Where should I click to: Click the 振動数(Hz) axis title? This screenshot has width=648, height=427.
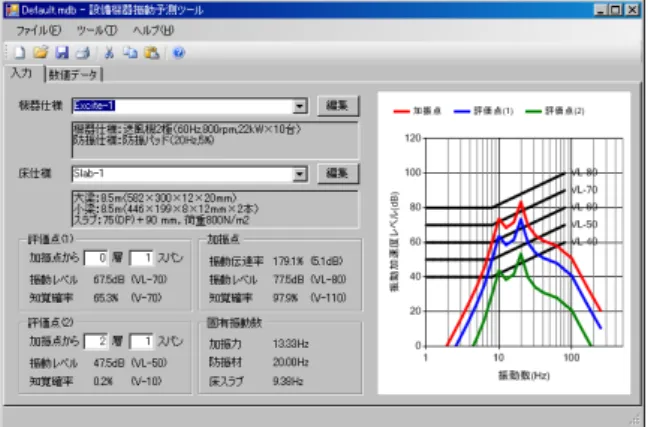(x=524, y=375)
